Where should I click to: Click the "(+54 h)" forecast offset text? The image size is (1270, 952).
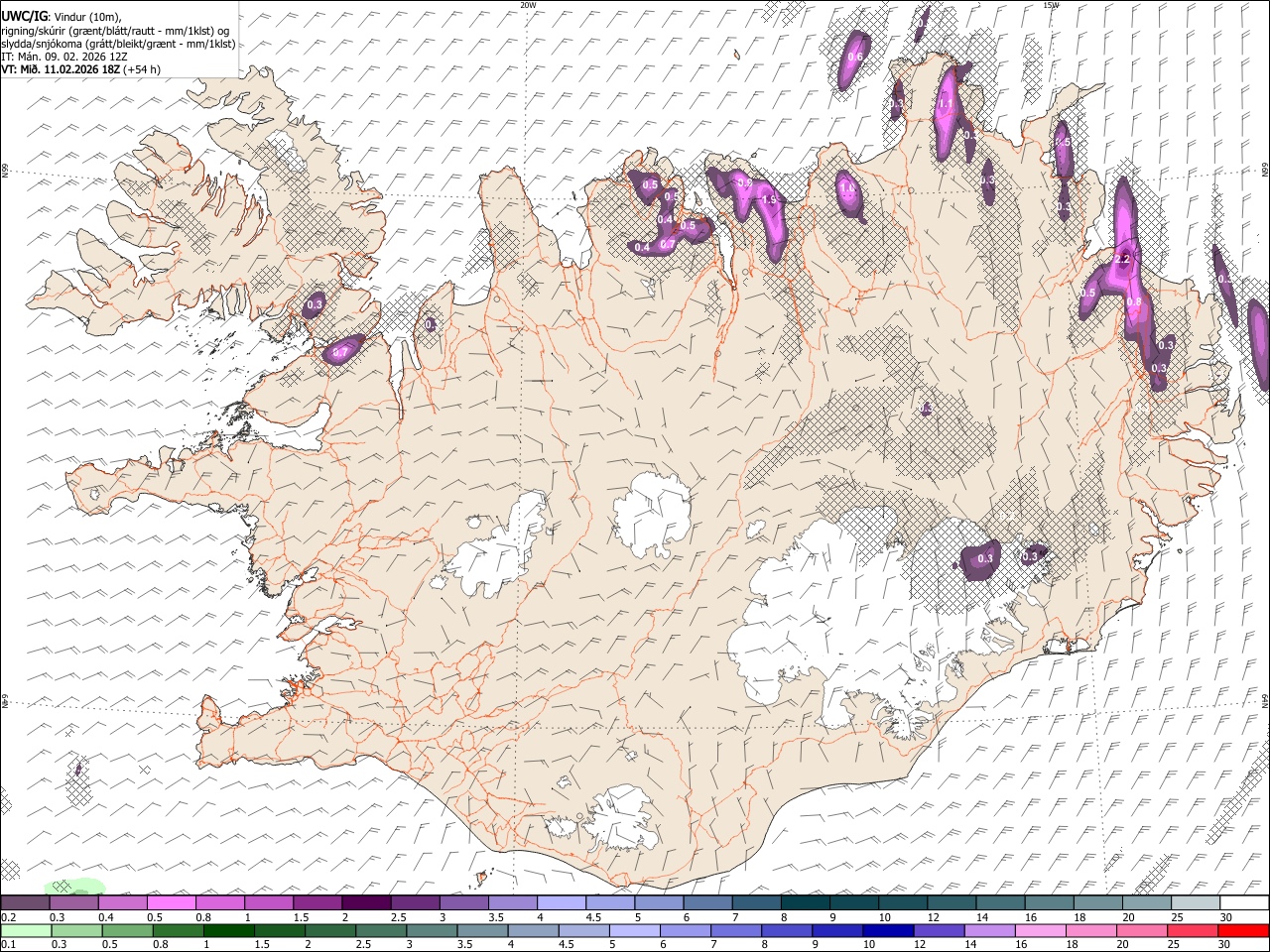point(142,69)
